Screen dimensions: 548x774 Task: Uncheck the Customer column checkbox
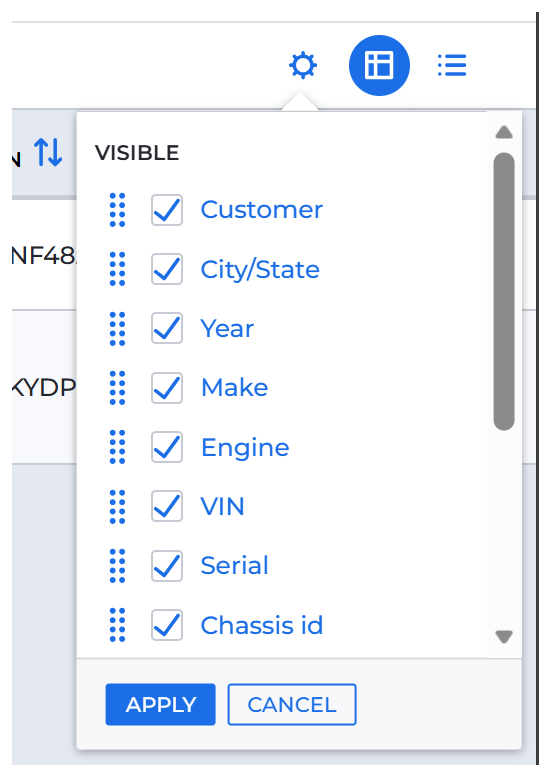(x=167, y=210)
